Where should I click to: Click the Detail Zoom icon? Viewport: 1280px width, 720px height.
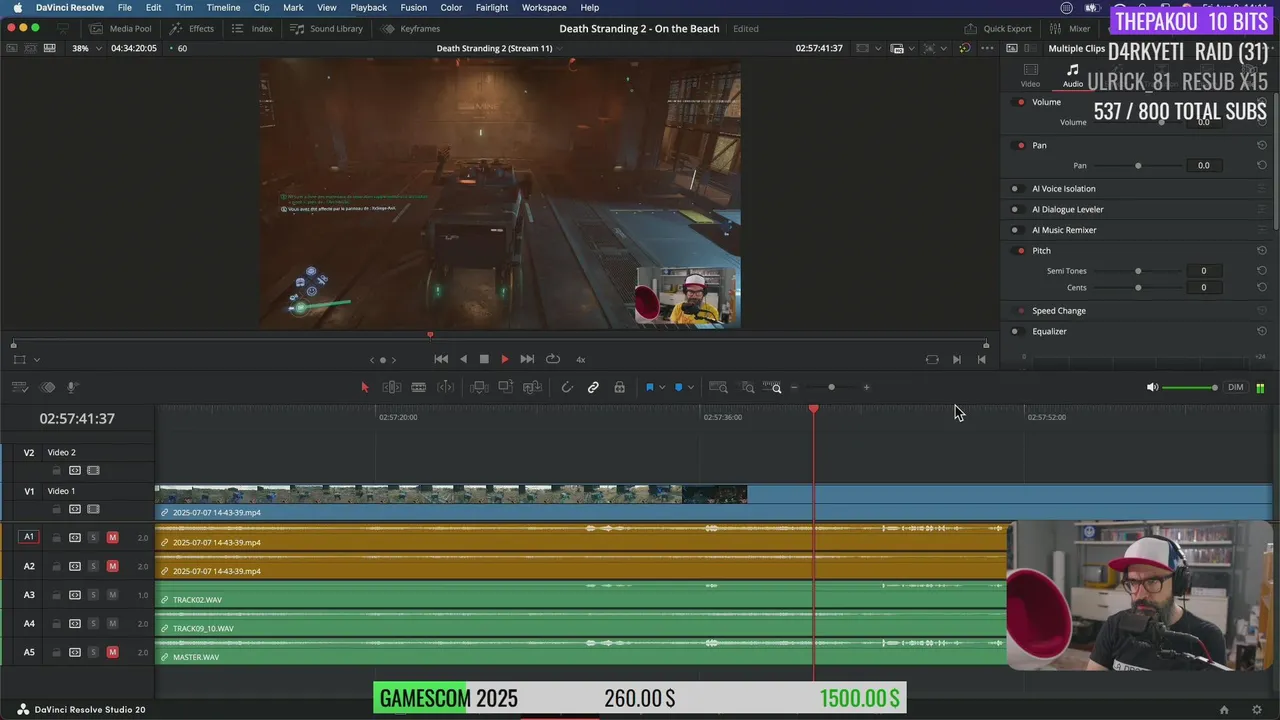747,387
